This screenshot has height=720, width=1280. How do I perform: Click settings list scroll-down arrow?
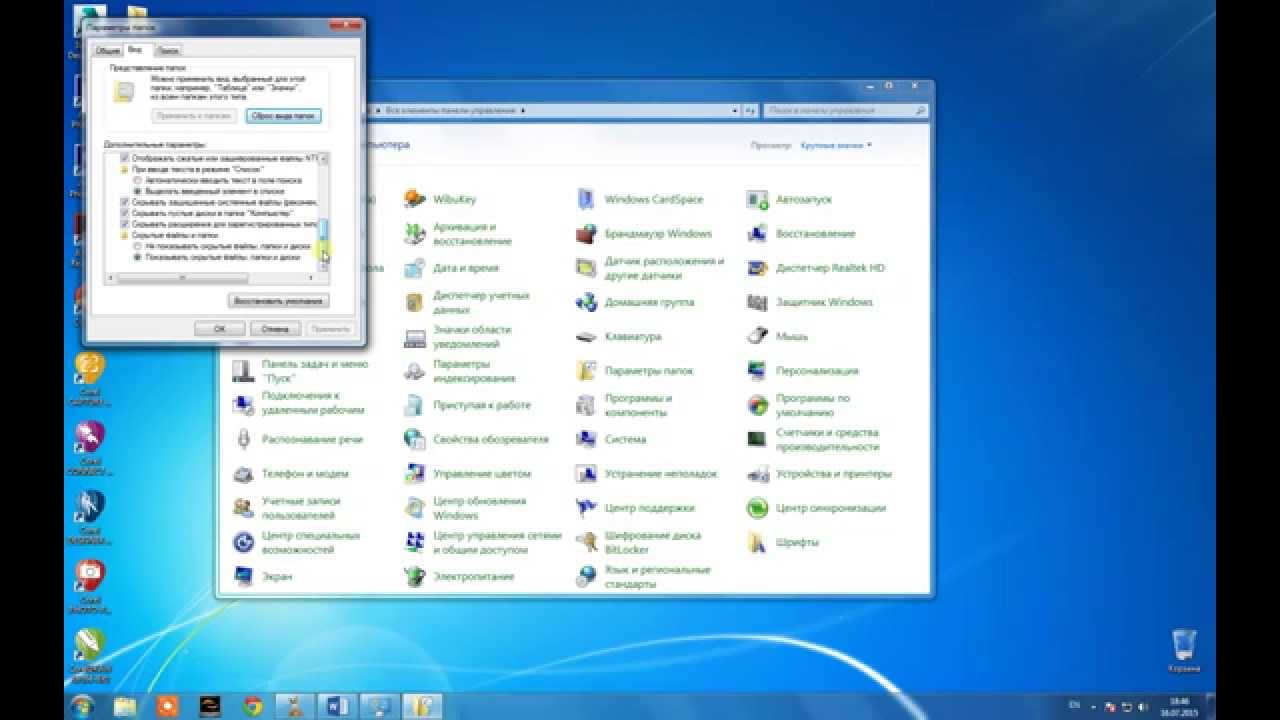coord(324,266)
